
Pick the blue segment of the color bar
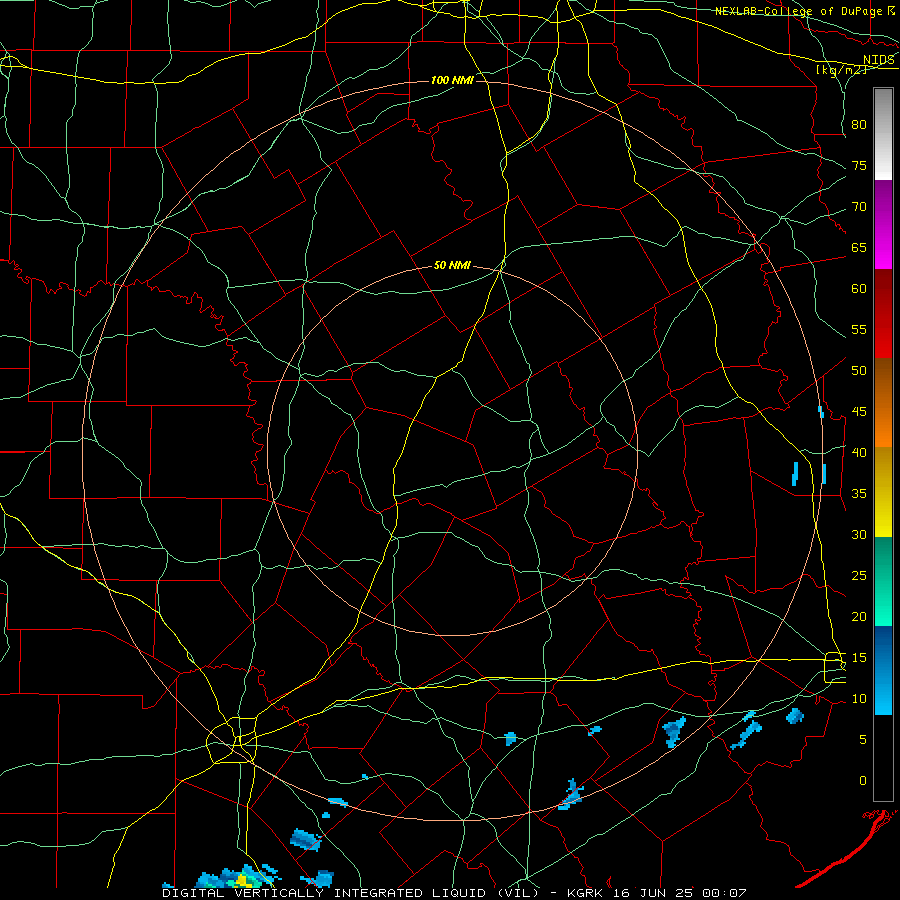[x=883, y=670]
